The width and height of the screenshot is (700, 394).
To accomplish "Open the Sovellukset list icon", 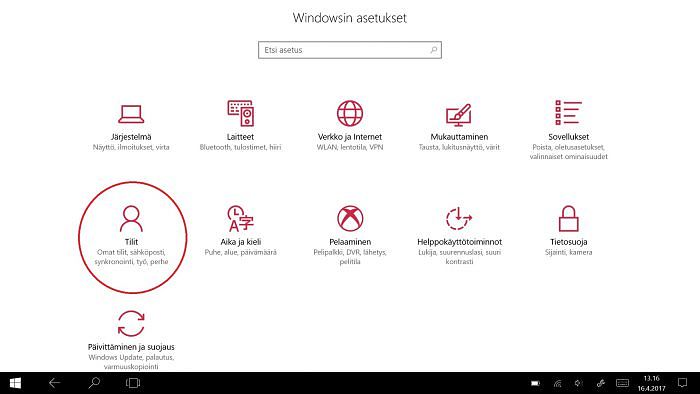I will point(568,112).
